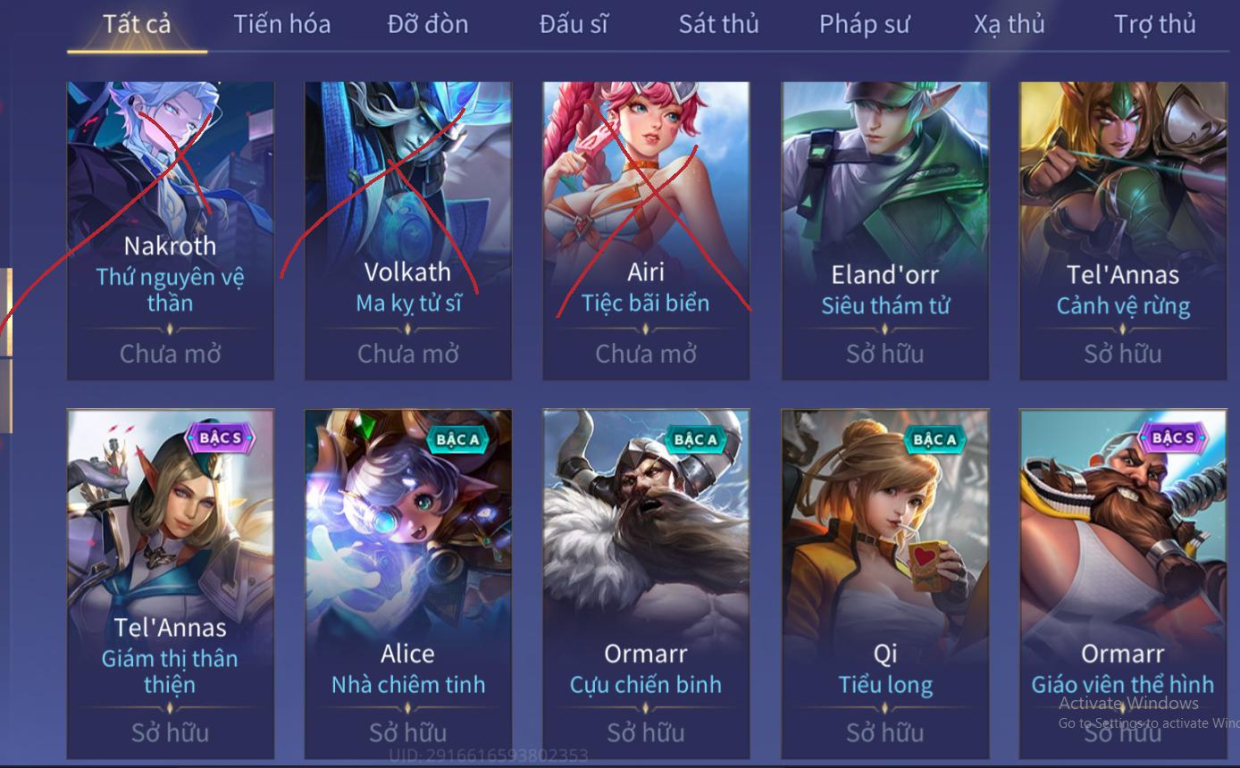Open Ormarr Cựu chiến binh skin card

(x=646, y=584)
